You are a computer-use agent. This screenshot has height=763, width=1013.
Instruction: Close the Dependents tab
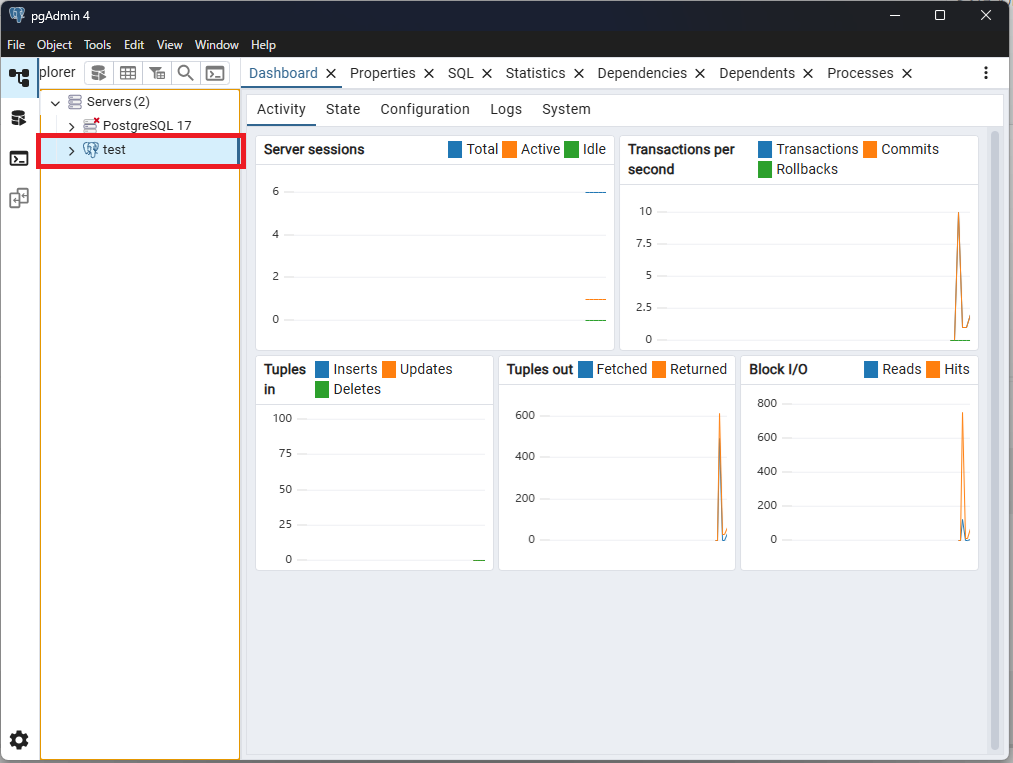click(x=808, y=74)
